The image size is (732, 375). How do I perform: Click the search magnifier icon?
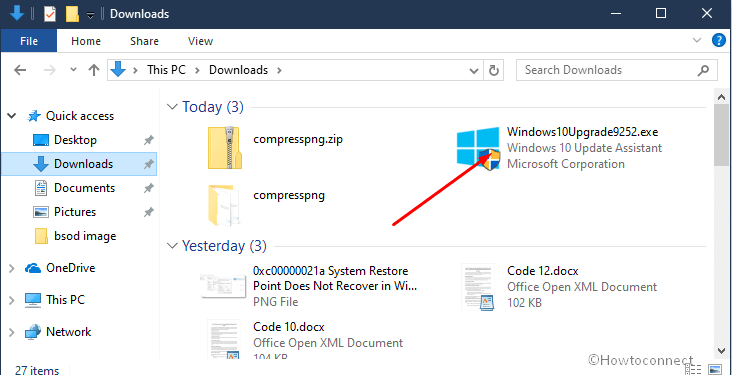703,71
